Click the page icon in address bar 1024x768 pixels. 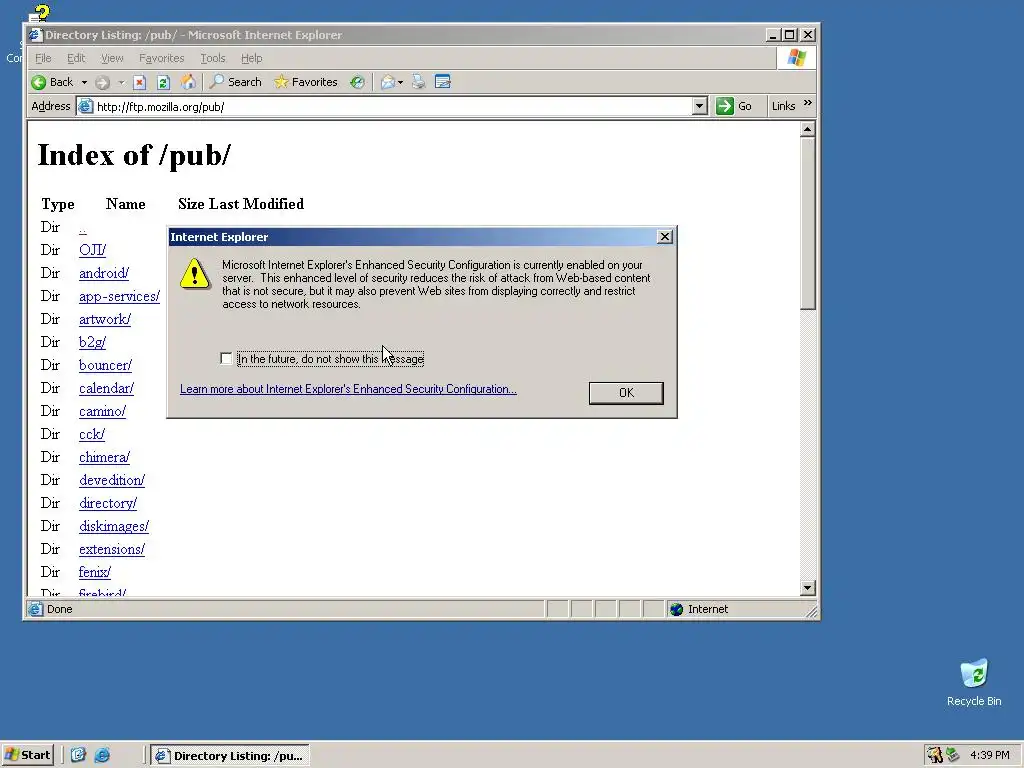(86, 106)
